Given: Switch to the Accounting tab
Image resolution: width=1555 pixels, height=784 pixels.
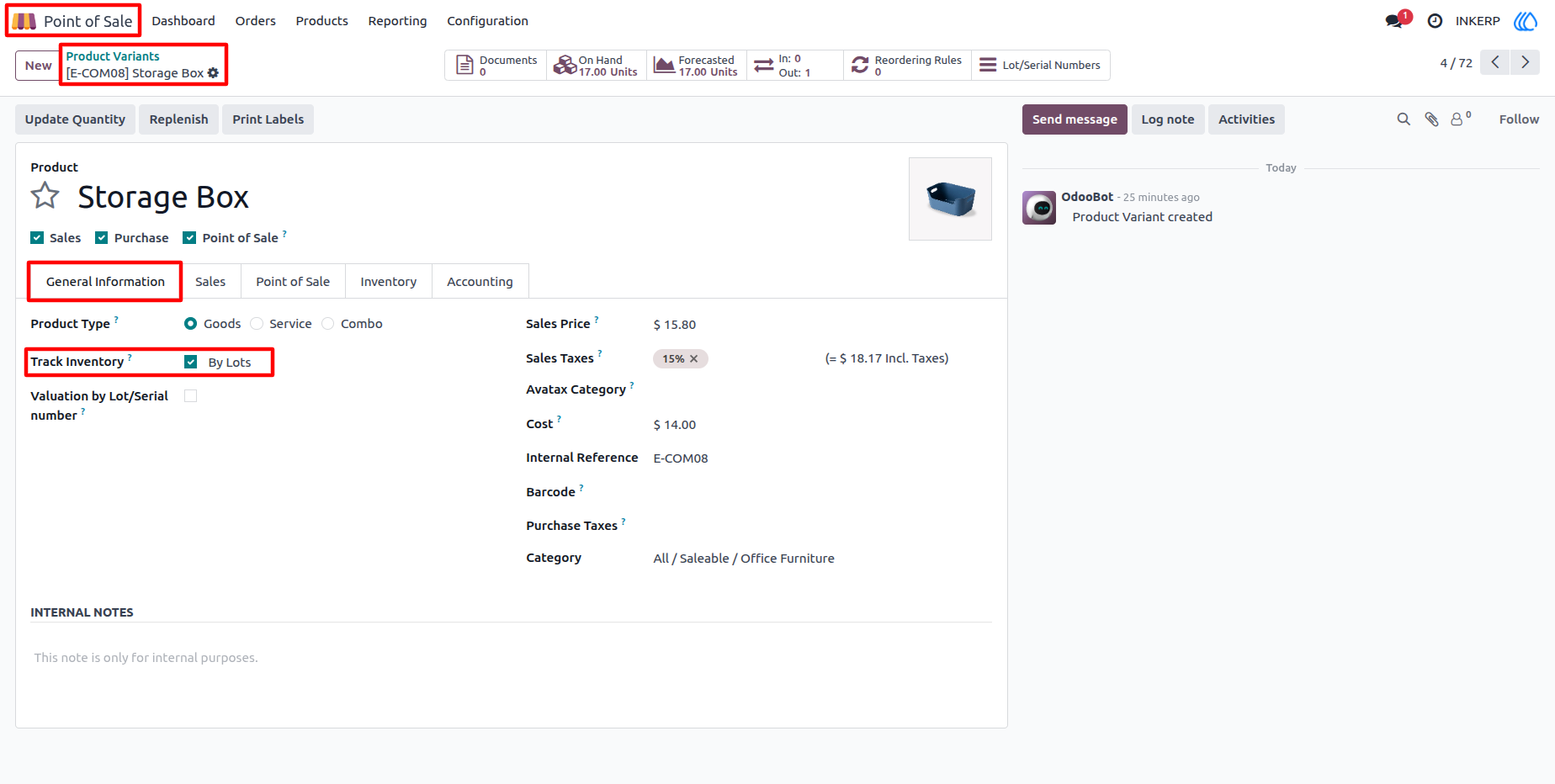Looking at the screenshot, I should tap(480, 282).
